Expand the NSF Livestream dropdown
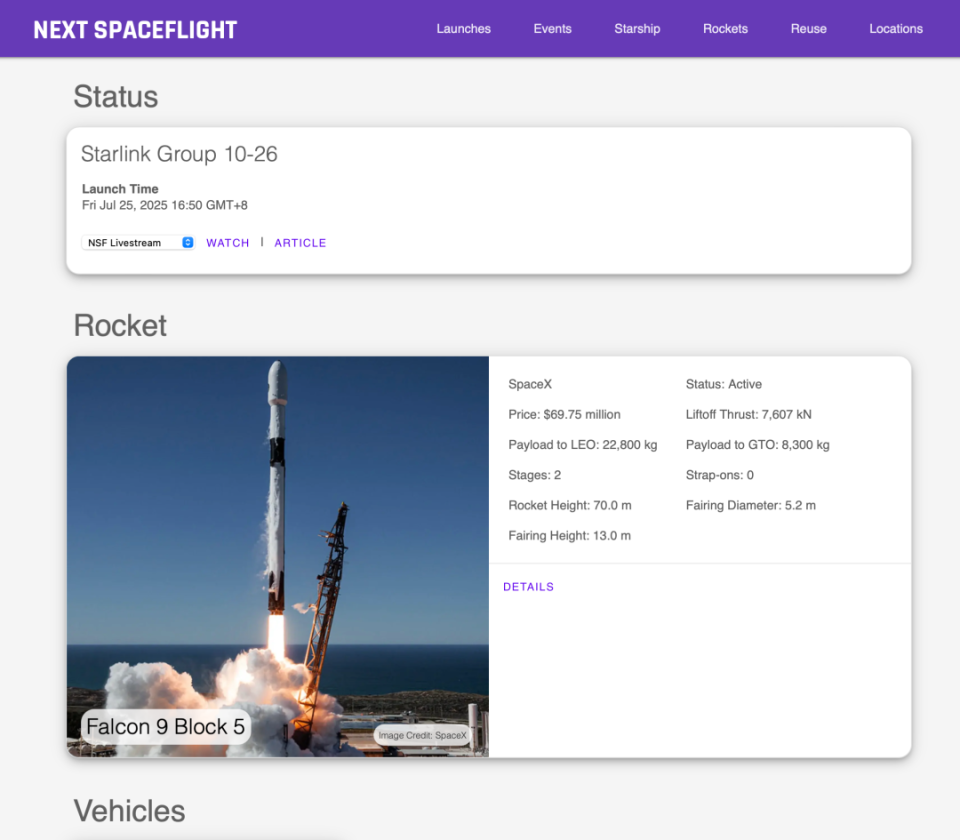 point(138,242)
